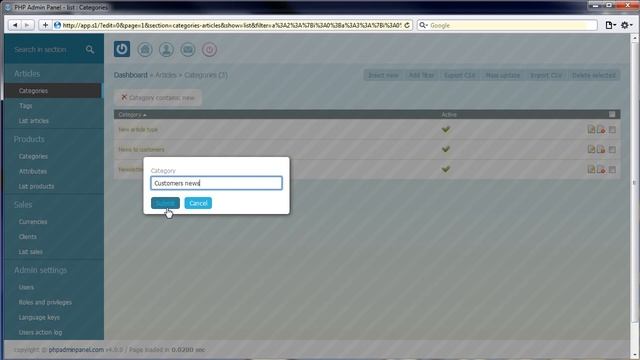Delete the Newsletter row

click(x=601, y=169)
